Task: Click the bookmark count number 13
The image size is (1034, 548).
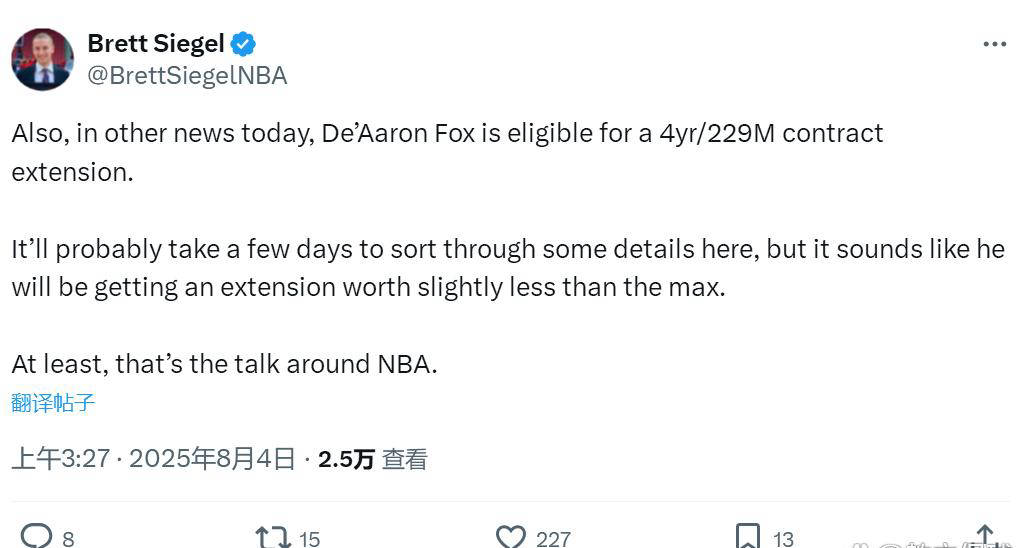Action: click(x=783, y=539)
